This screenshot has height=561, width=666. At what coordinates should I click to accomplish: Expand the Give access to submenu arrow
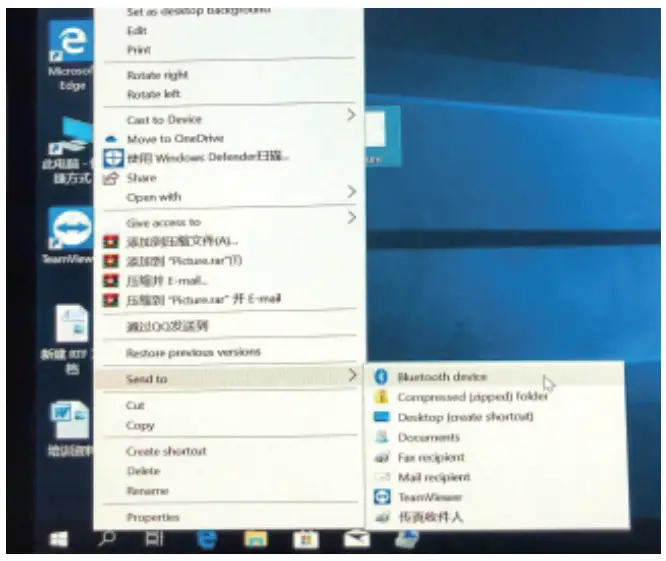(x=352, y=217)
